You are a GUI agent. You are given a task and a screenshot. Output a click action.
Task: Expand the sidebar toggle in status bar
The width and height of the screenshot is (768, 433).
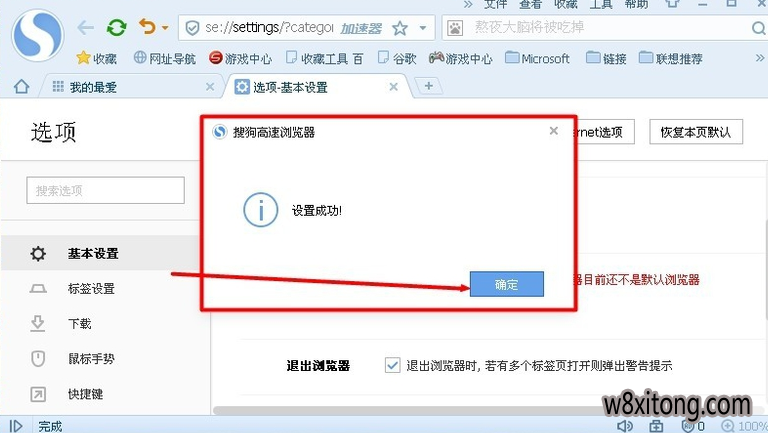coord(16,426)
